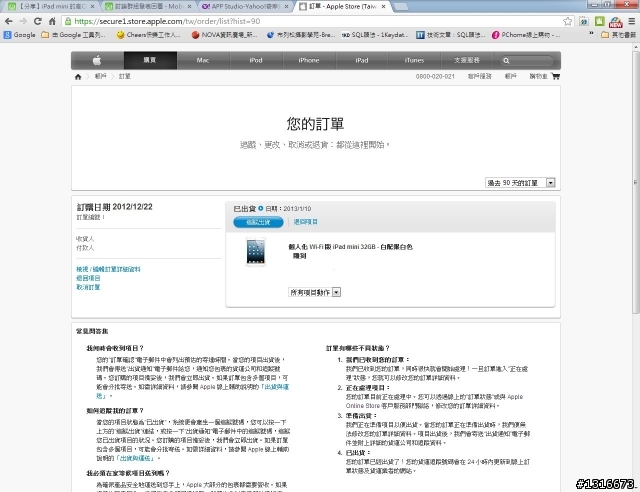Click the 退回項目 link beside the tracking button
This screenshot has height=492, width=640.
[306, 222]
